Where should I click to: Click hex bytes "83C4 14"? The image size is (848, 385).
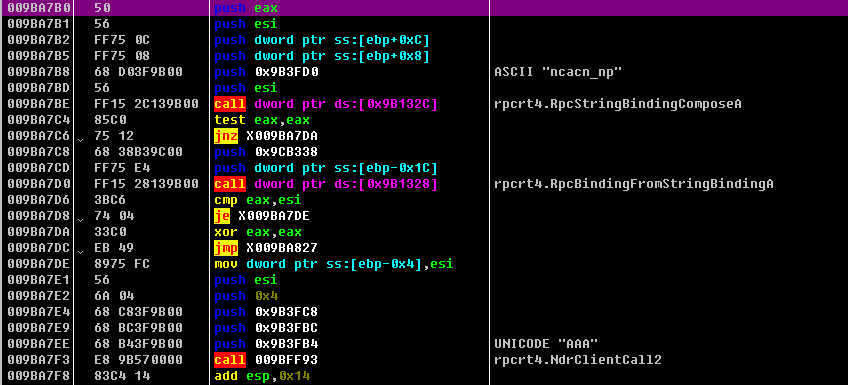point(122,376)
